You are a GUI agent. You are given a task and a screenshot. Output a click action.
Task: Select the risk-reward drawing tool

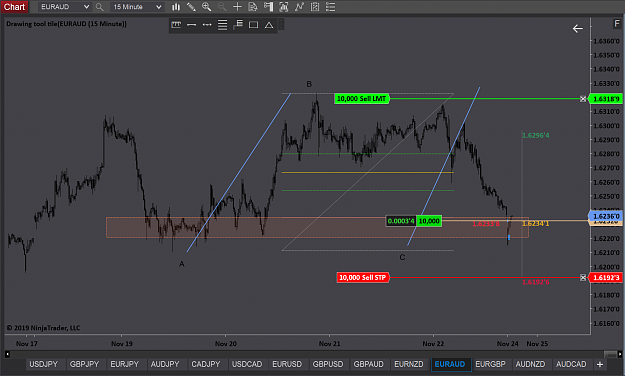click(x=238, y=25)
